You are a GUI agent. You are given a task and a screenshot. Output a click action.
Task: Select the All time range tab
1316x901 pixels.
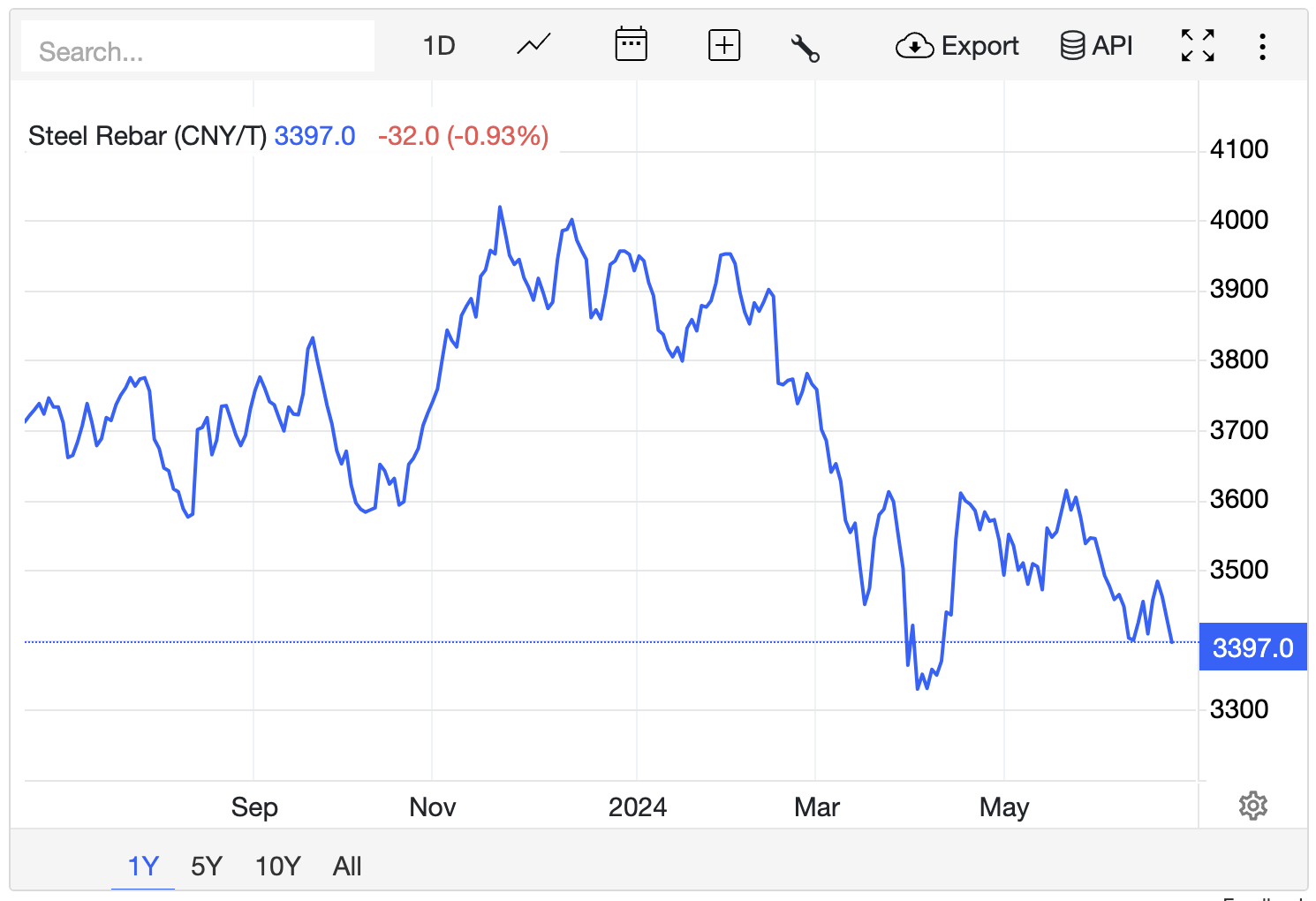pyautogui.click(x=347, y=866)
